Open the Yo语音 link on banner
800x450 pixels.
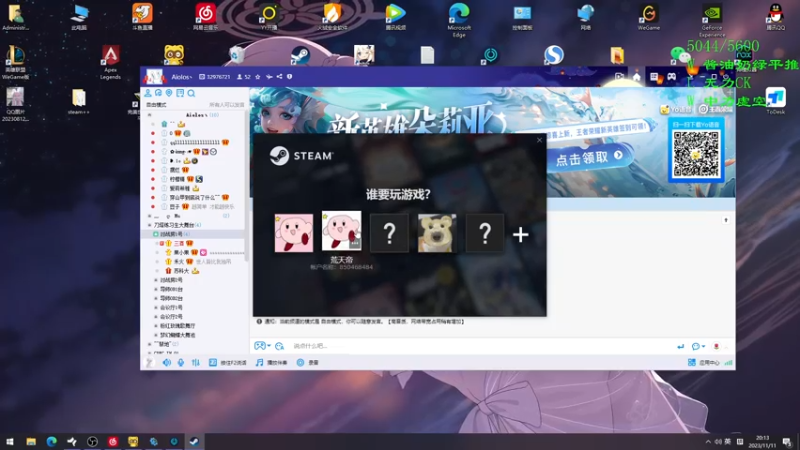[x=676, y=109]
